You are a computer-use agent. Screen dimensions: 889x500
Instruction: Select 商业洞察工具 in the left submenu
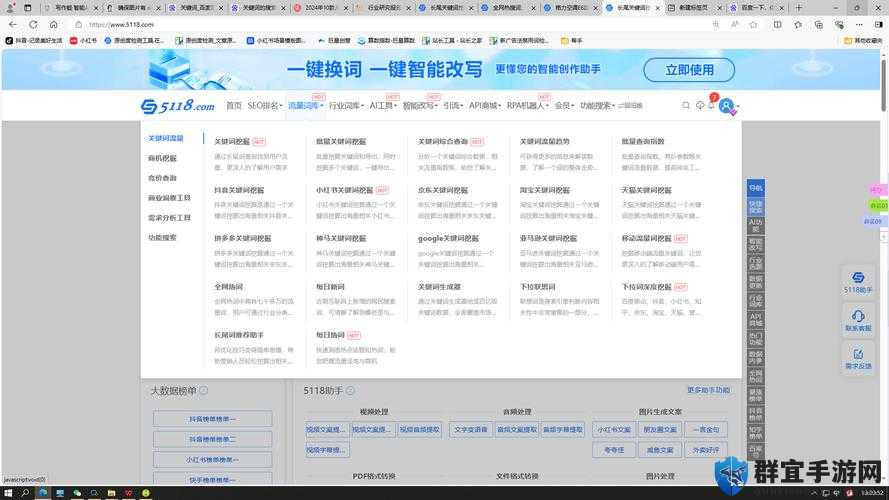tap(169, 198)
